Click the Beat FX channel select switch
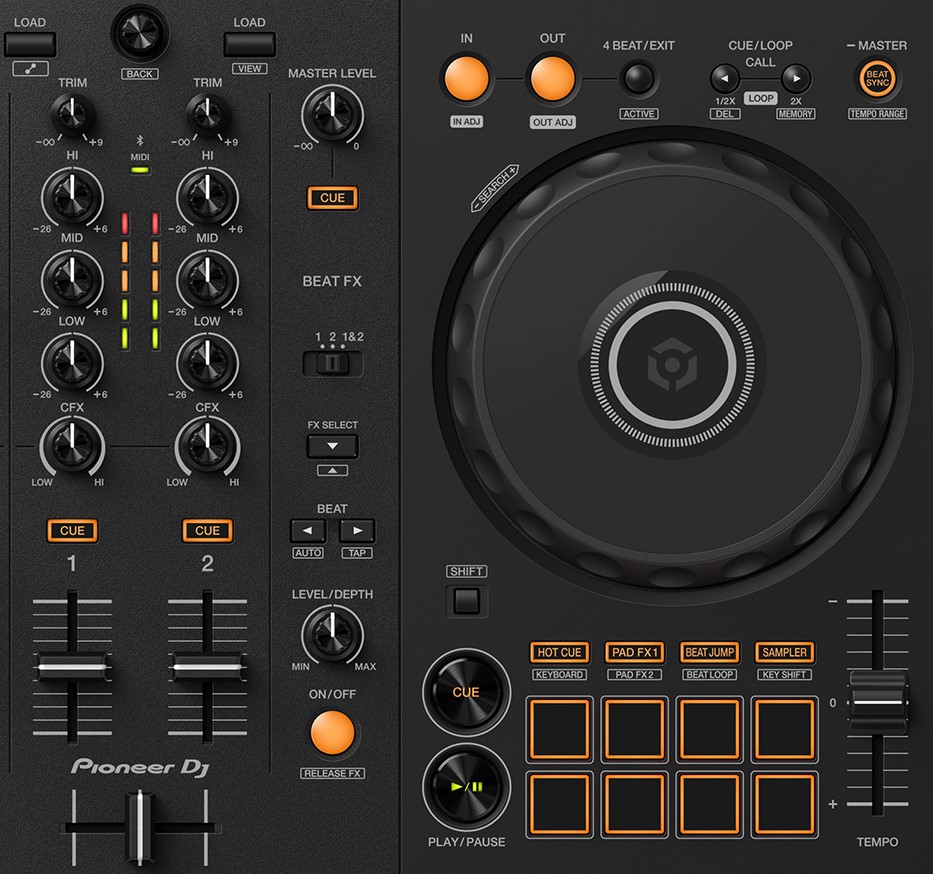Screen dimensions: 933x874 [333, 363]
